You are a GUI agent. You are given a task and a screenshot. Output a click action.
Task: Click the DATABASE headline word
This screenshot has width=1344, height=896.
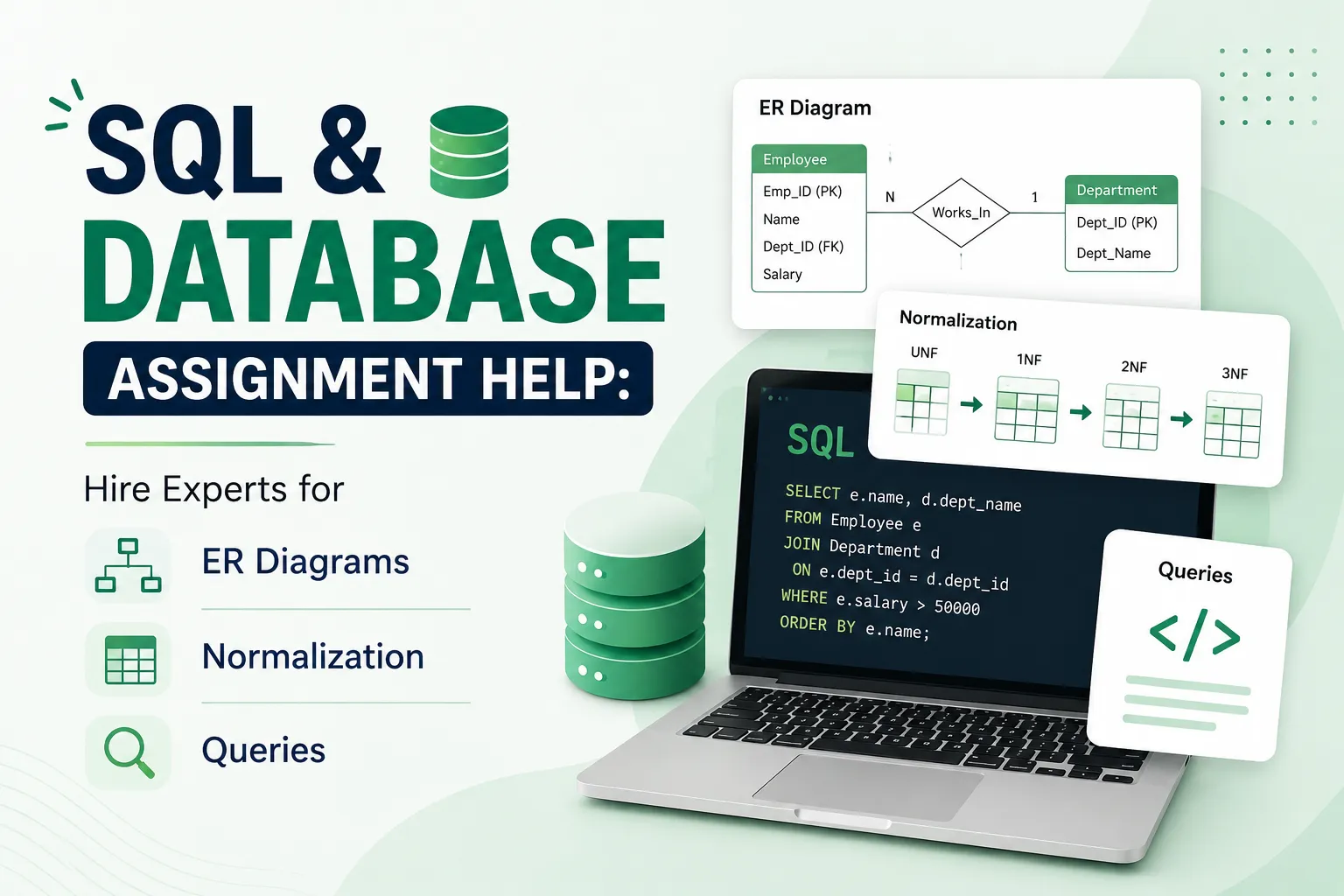point(374,272)
